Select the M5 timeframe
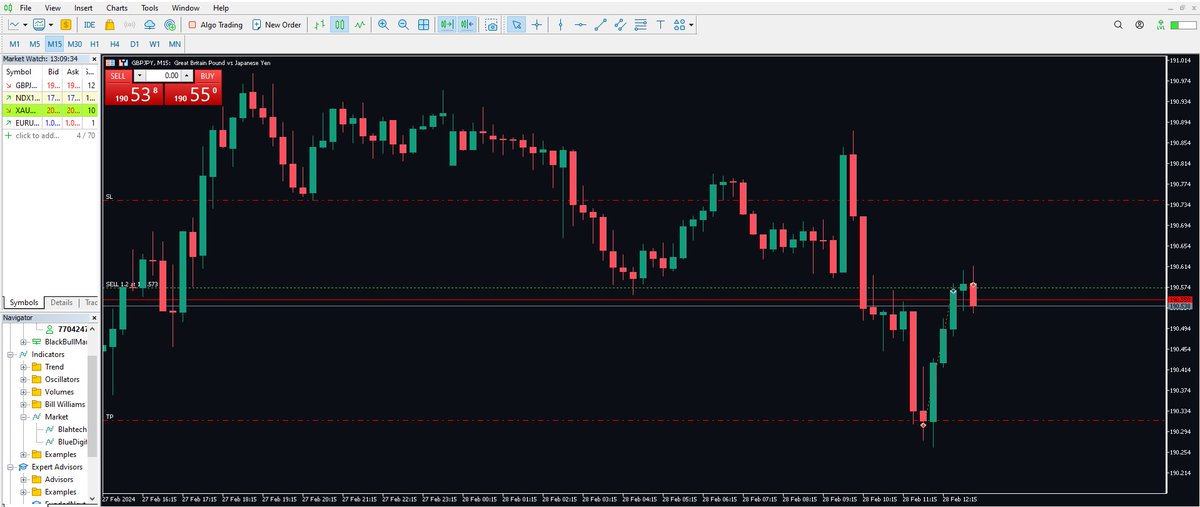Screen dimensions: 1200x507 34,45
